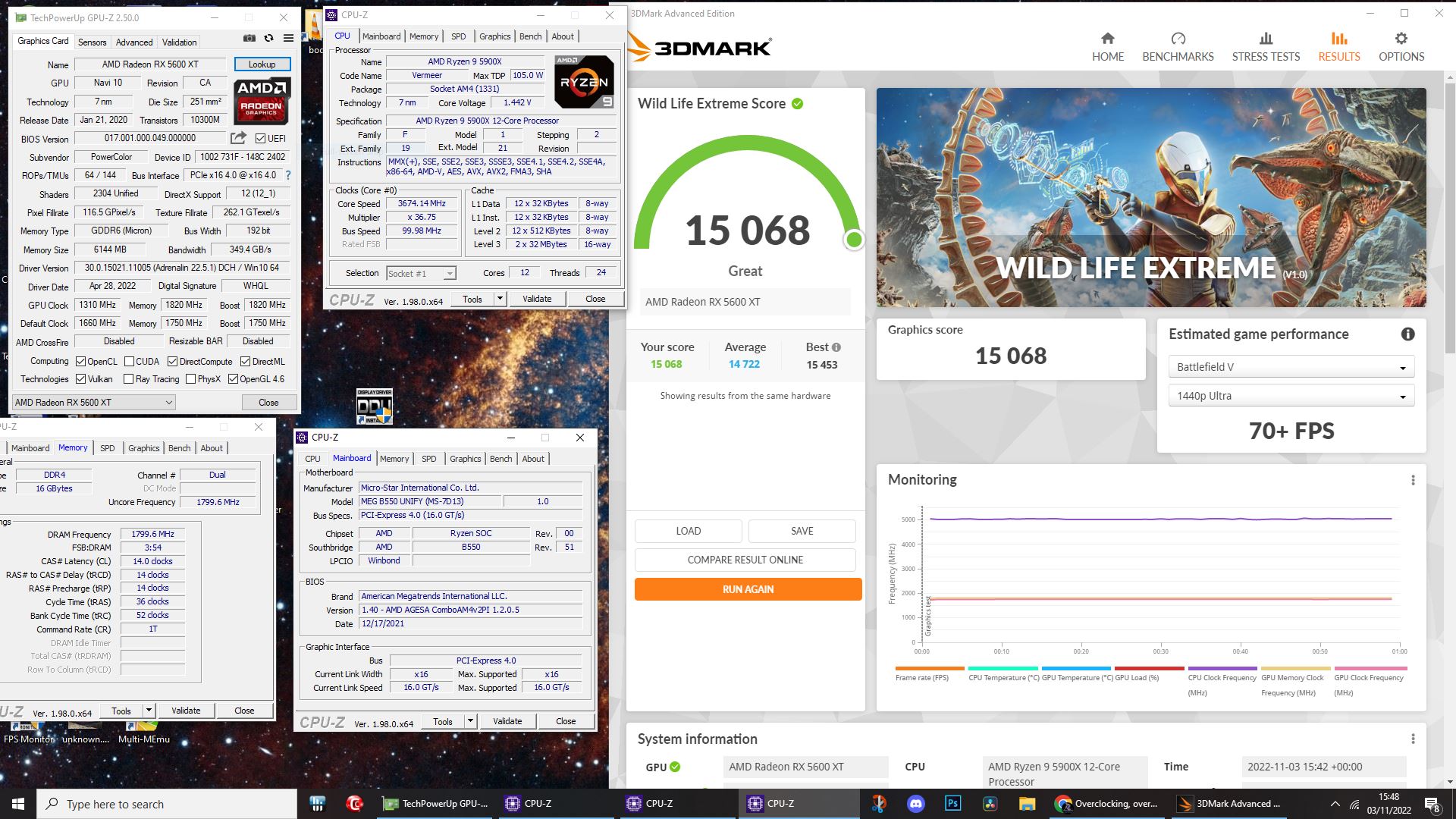Click the SAVE result button
Image resolution: width=1456 pixels, height=819 pixels.
click(x=802, y=531)
